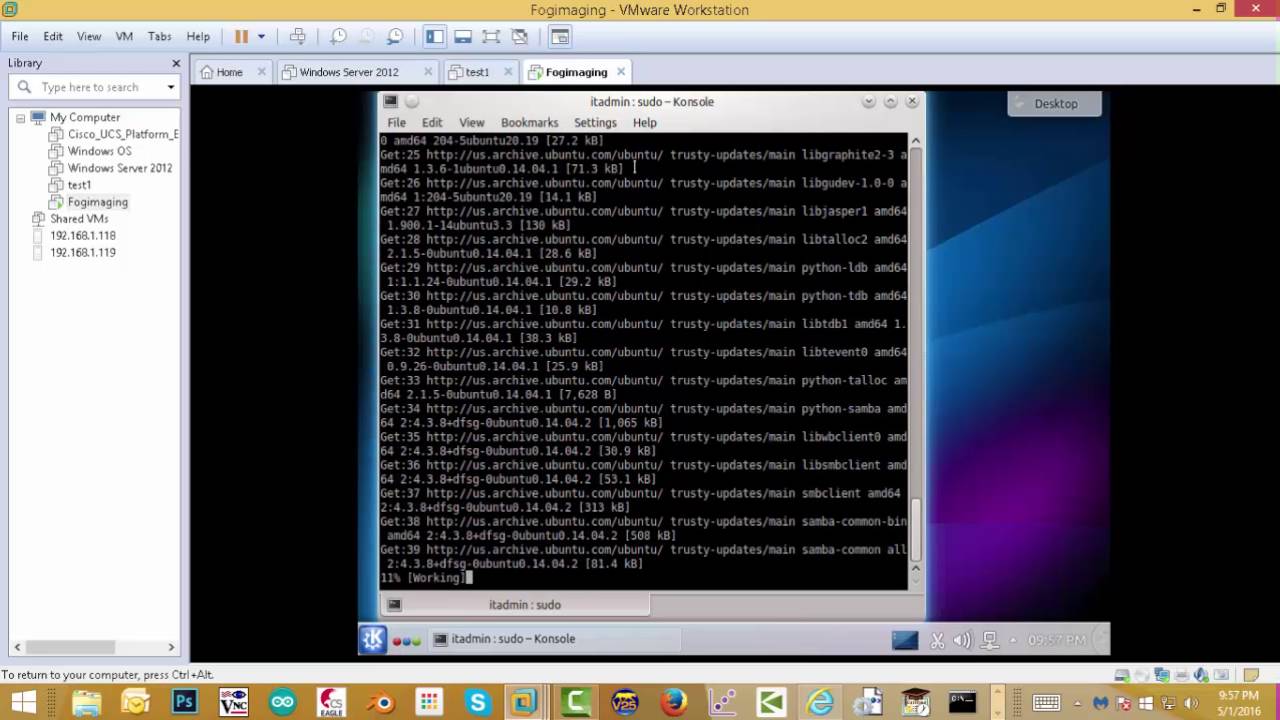Switch to the test1 tab
1280x720 pixels.
point(477,72)
